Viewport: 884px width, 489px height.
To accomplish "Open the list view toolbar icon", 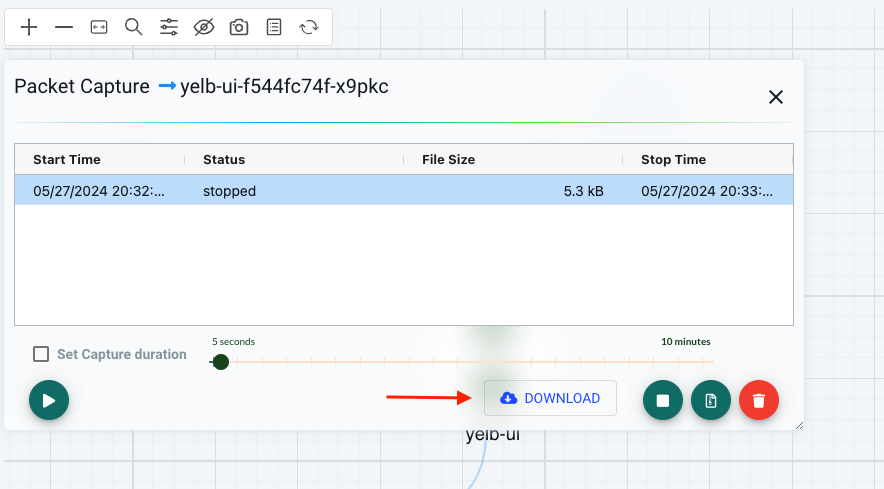I will 274,27.
